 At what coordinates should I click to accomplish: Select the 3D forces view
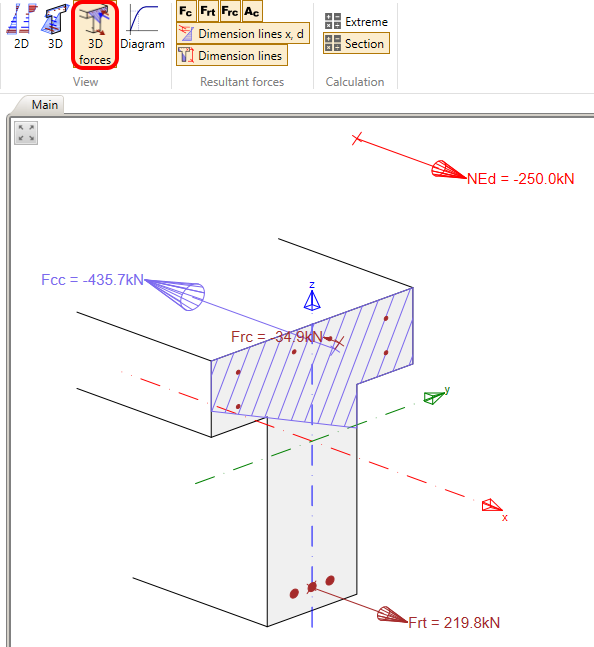pyautogui.click(x=95, y=34)
